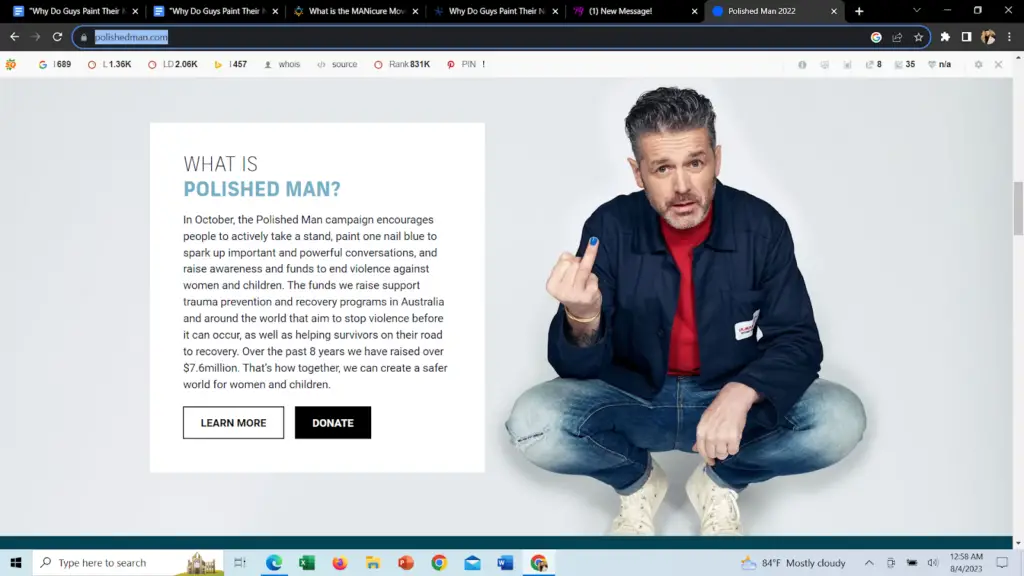Open the Google index value 689
Viewport: 1024px width, 576px height.
pos(55,64)
